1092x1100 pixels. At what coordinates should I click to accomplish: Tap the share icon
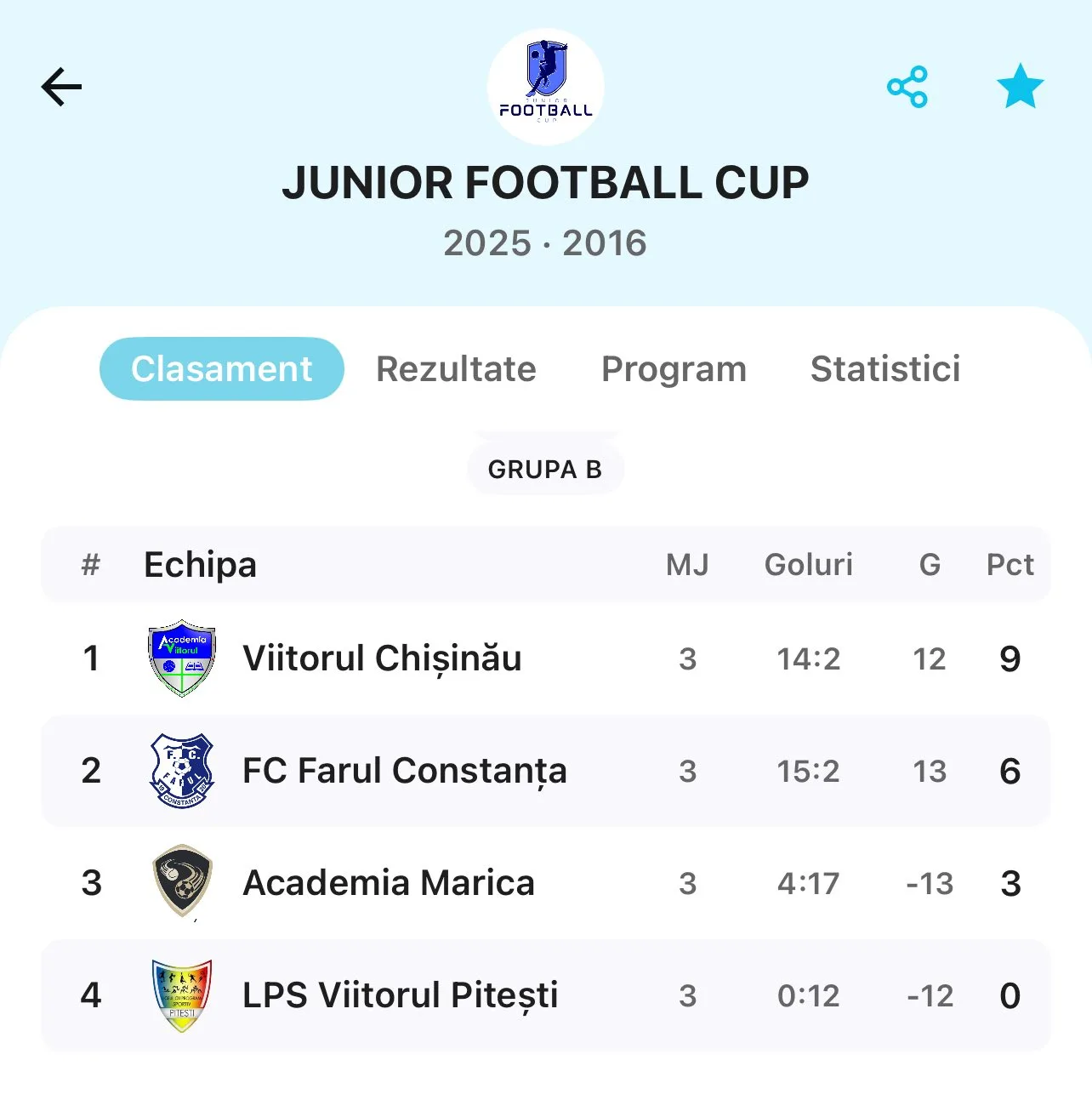tap(907, 87)
